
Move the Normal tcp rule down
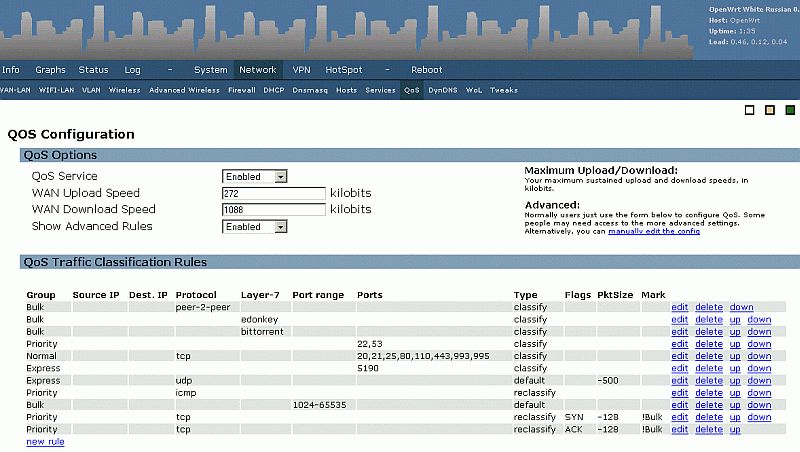coord(759,356)
